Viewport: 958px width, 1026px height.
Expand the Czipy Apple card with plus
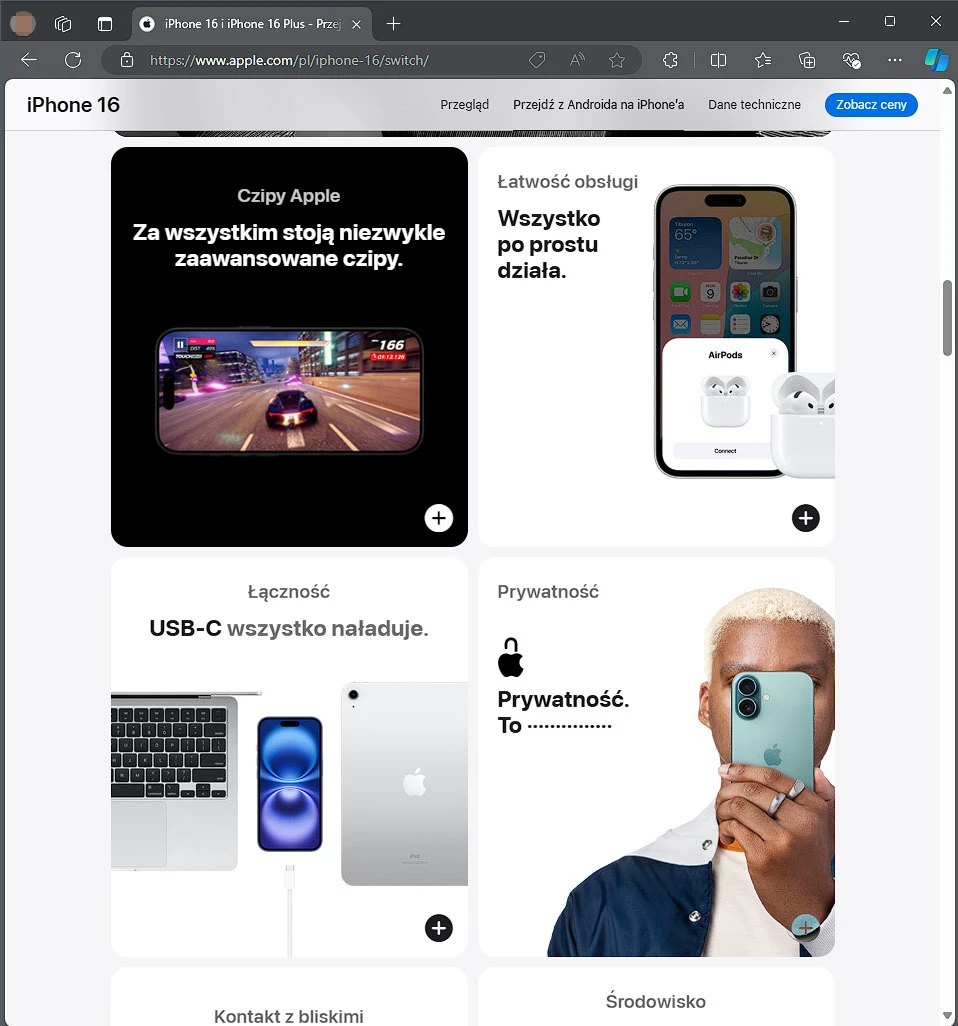pos(438,518)
